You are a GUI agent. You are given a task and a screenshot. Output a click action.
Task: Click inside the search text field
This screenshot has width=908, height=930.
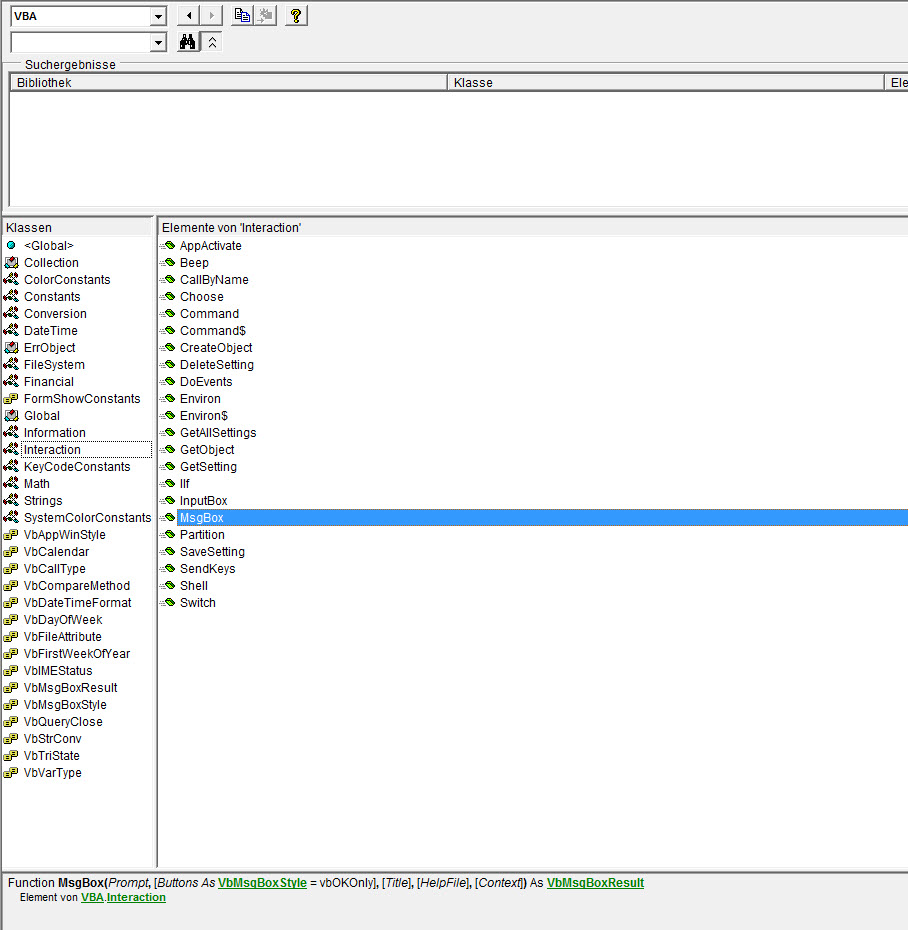pos(79,42)
